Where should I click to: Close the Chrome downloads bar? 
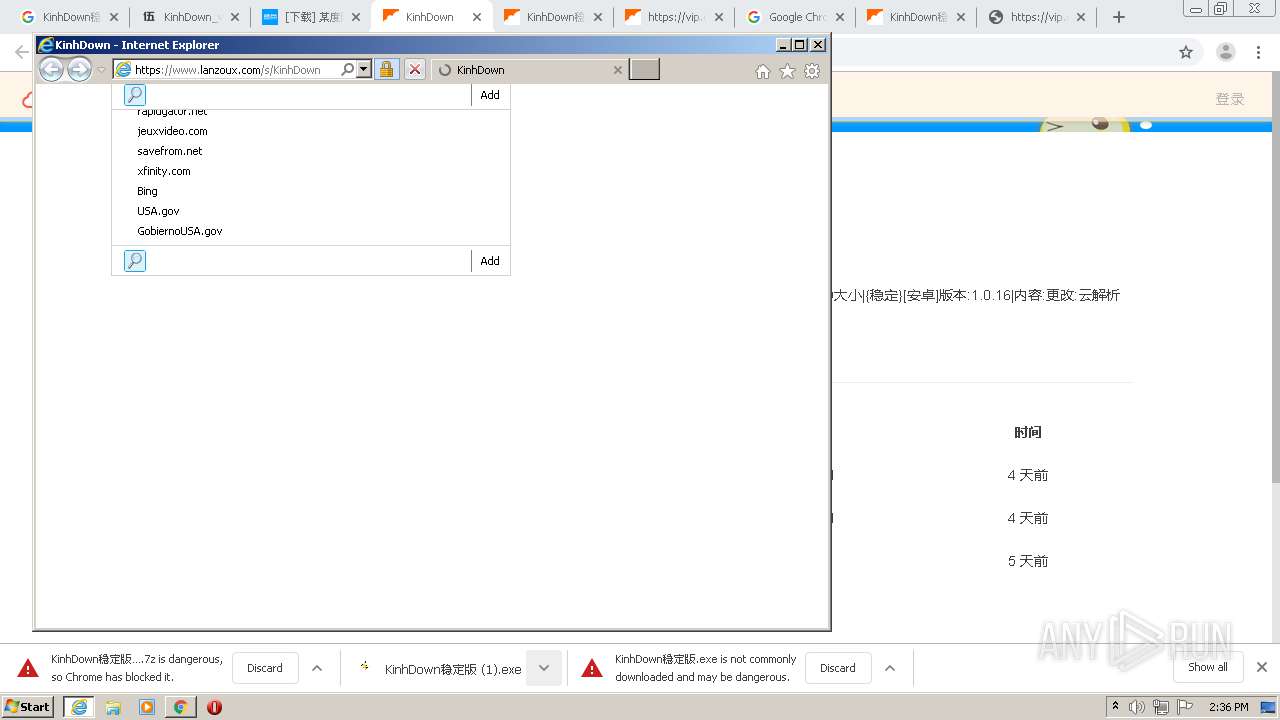[x=1262, y=667]
